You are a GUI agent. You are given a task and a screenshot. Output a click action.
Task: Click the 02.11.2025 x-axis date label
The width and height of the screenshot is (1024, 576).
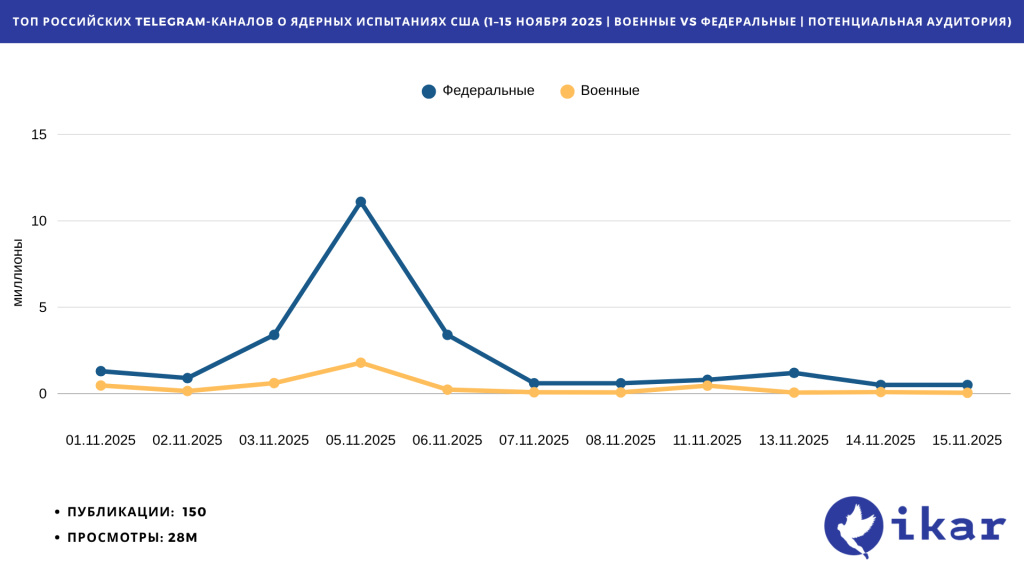187,440
